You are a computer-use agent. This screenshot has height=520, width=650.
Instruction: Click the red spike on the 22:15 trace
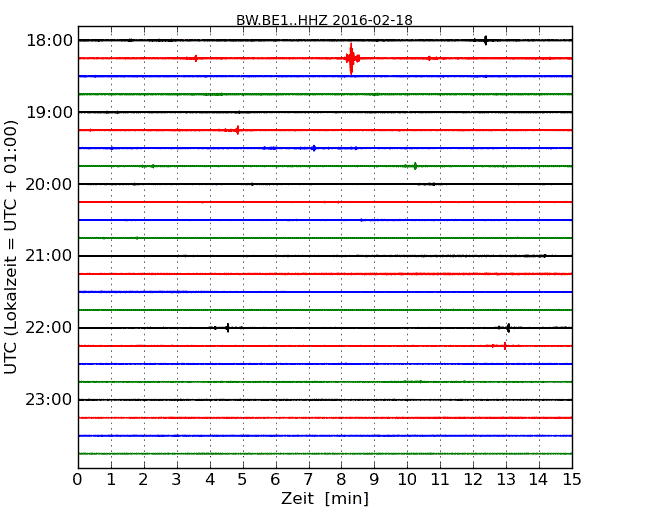point(504,346)
